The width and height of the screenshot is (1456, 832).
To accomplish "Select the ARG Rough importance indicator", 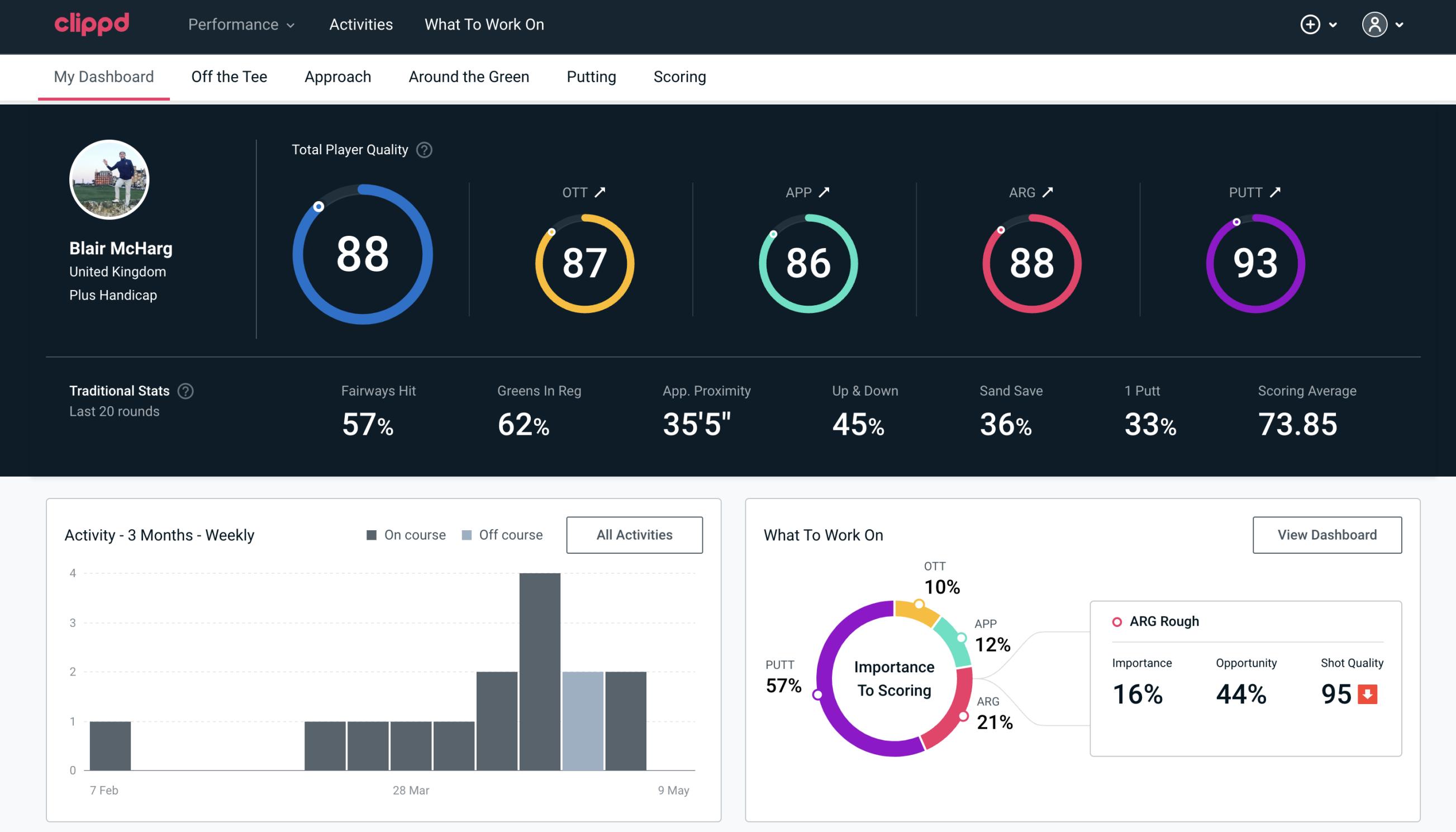I will [x=1138, y=692].
